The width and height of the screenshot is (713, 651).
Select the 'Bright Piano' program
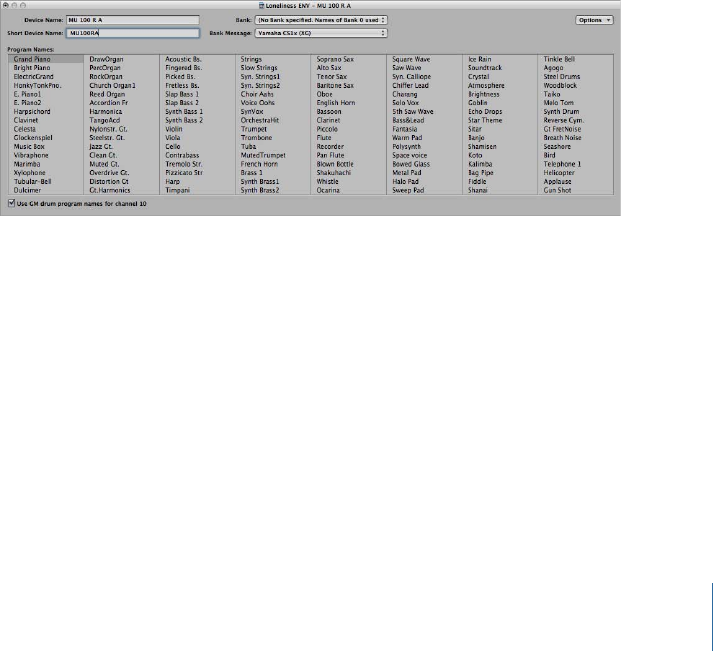[x=32, y=68]
